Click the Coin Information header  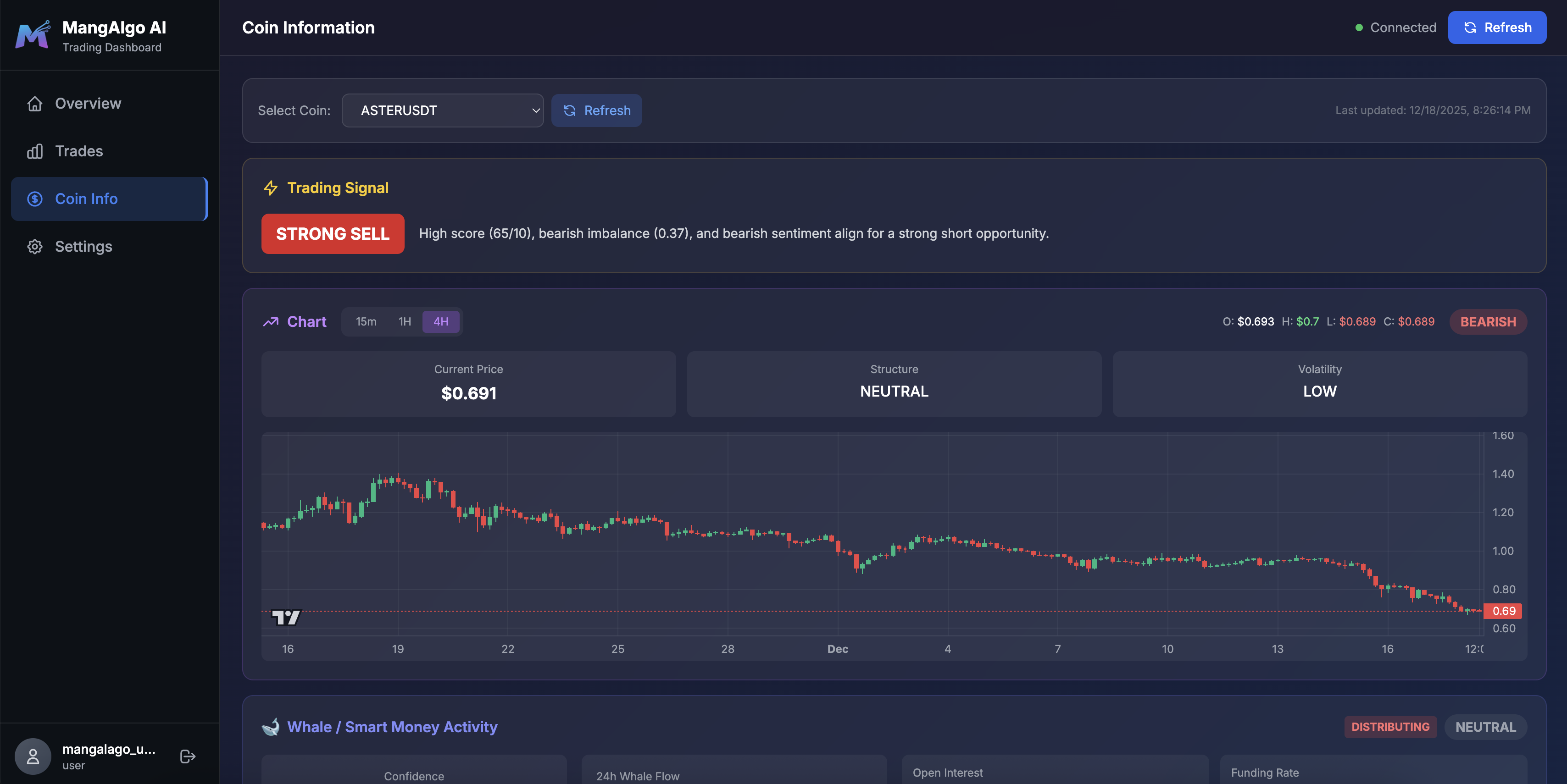pos(308,28)
